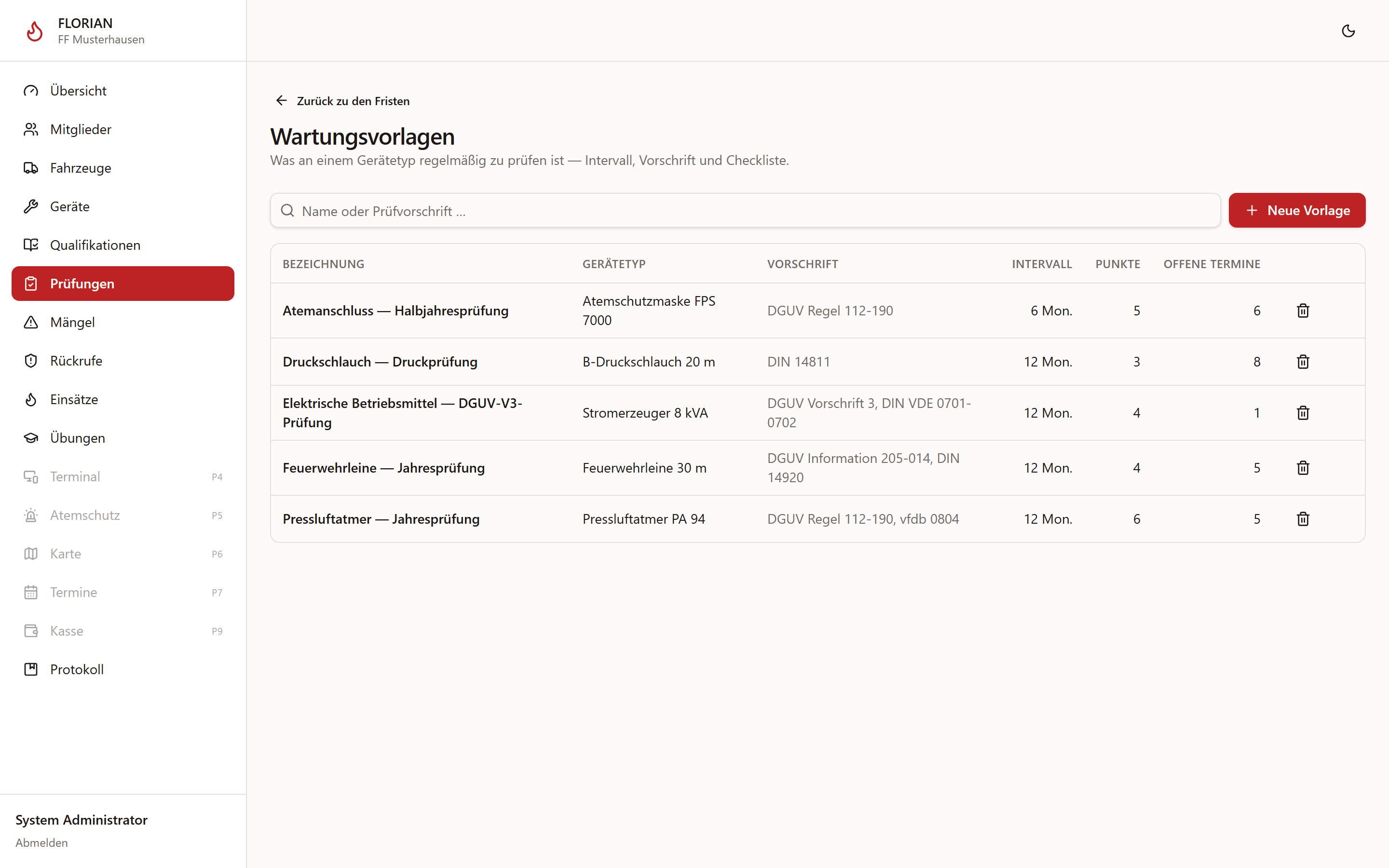This screenshot has width=1389, height=868.
Task: Focus the Name oder Prüfvorschrift search field
Action: (745, 211)
